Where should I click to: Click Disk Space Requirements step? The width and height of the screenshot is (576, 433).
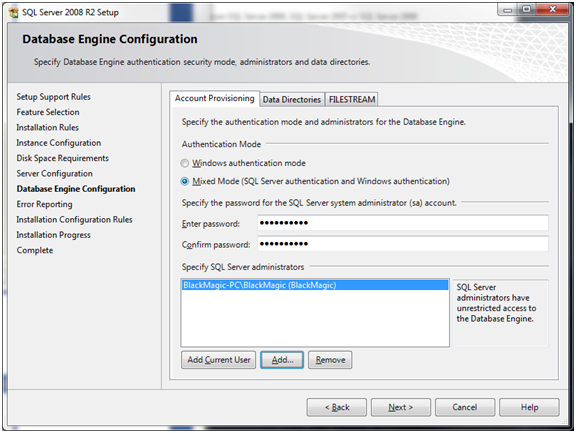(x=62, y=158)
